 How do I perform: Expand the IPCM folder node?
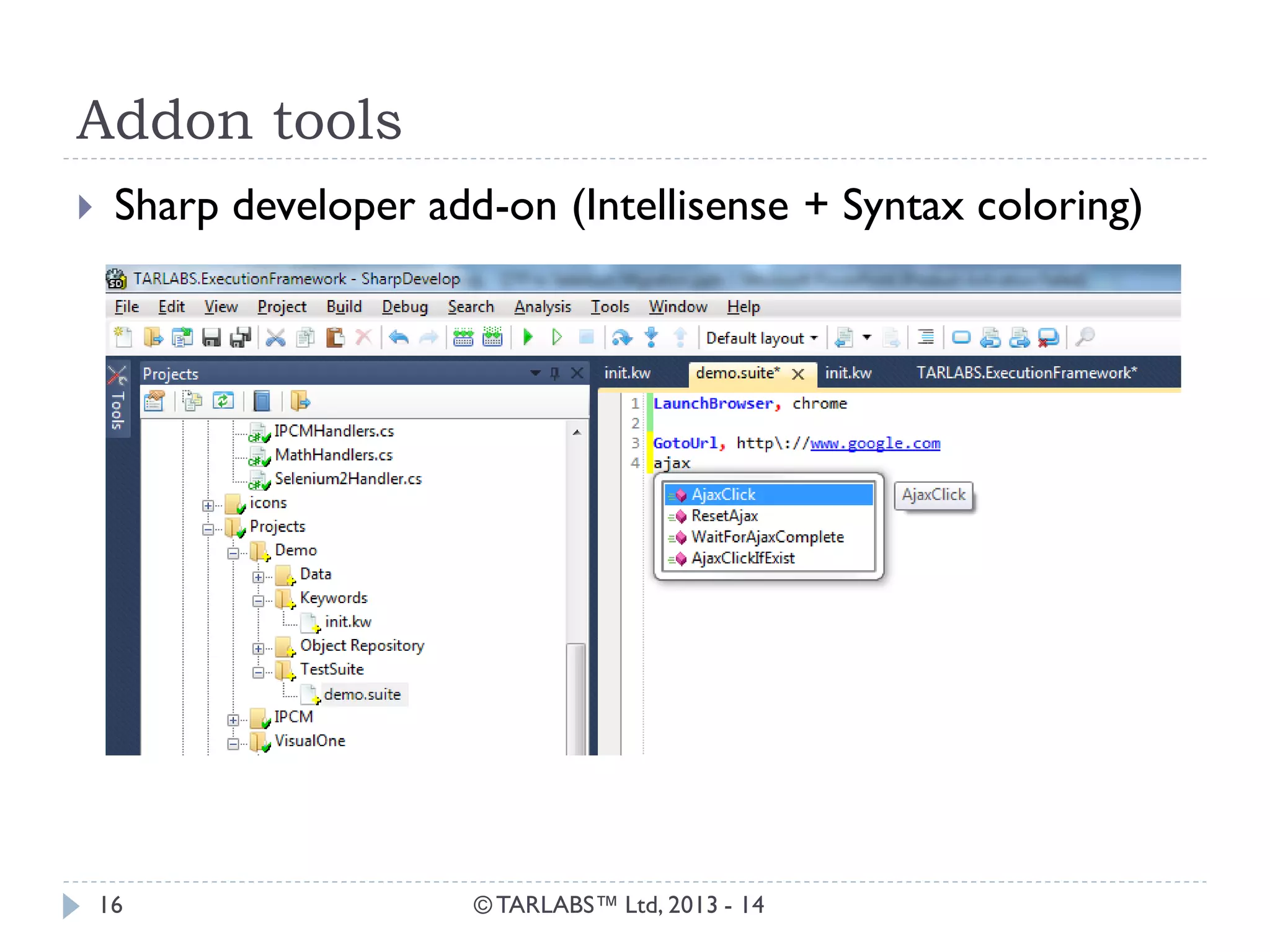(233, 720)
